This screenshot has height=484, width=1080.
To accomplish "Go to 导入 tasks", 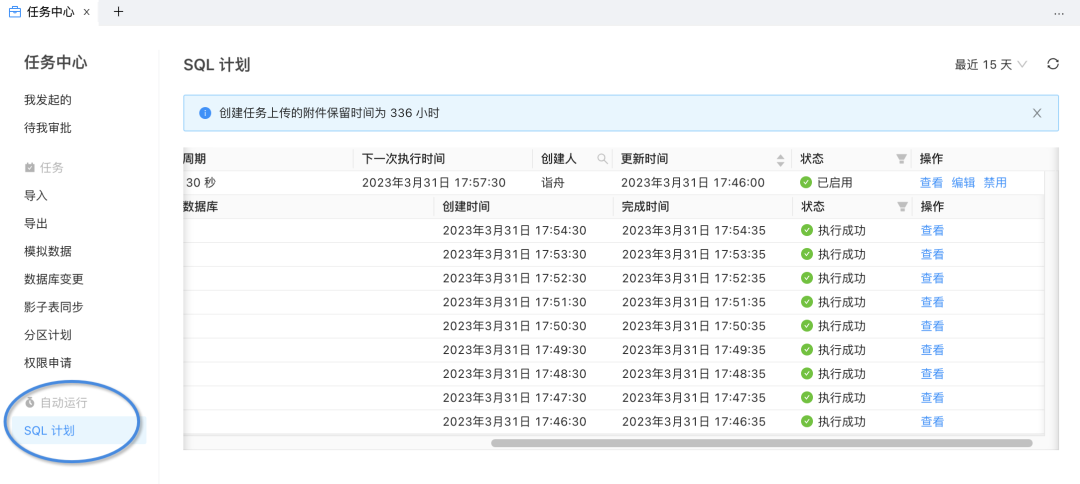I will tap(36, 196).
